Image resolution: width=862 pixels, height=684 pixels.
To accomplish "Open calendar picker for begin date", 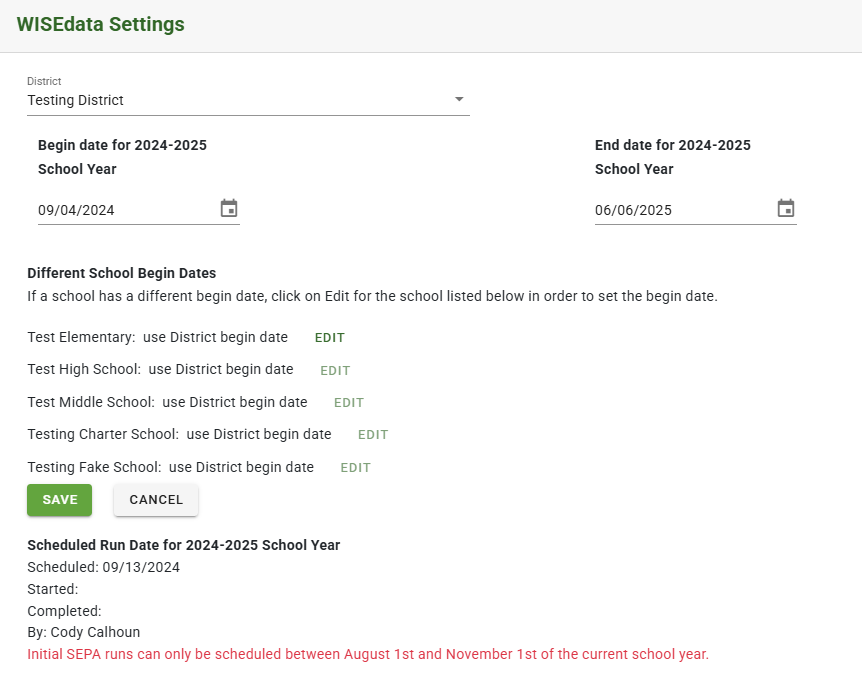I will 229,208.
